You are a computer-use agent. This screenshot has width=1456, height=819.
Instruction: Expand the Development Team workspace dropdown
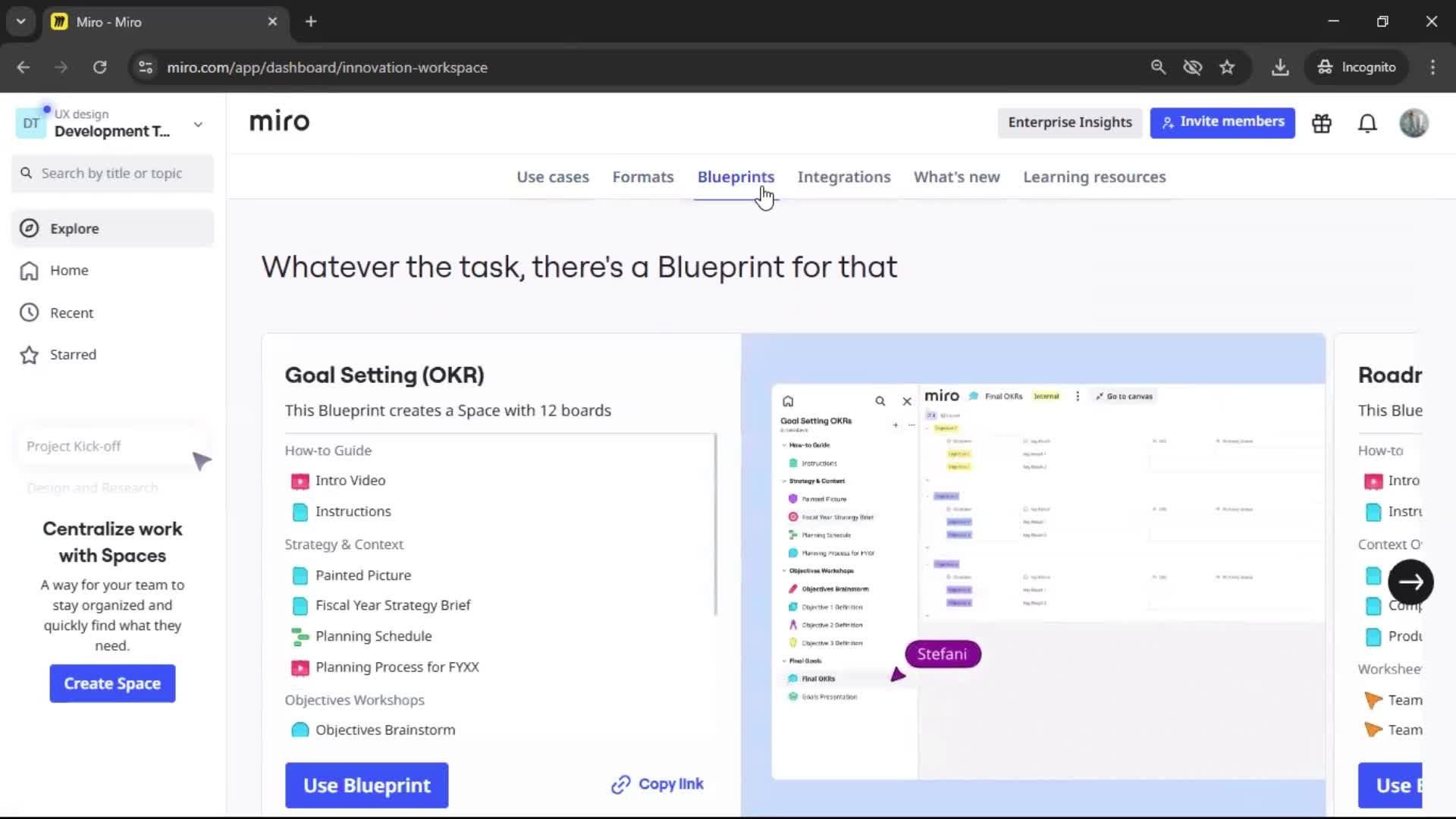[198, 124]
